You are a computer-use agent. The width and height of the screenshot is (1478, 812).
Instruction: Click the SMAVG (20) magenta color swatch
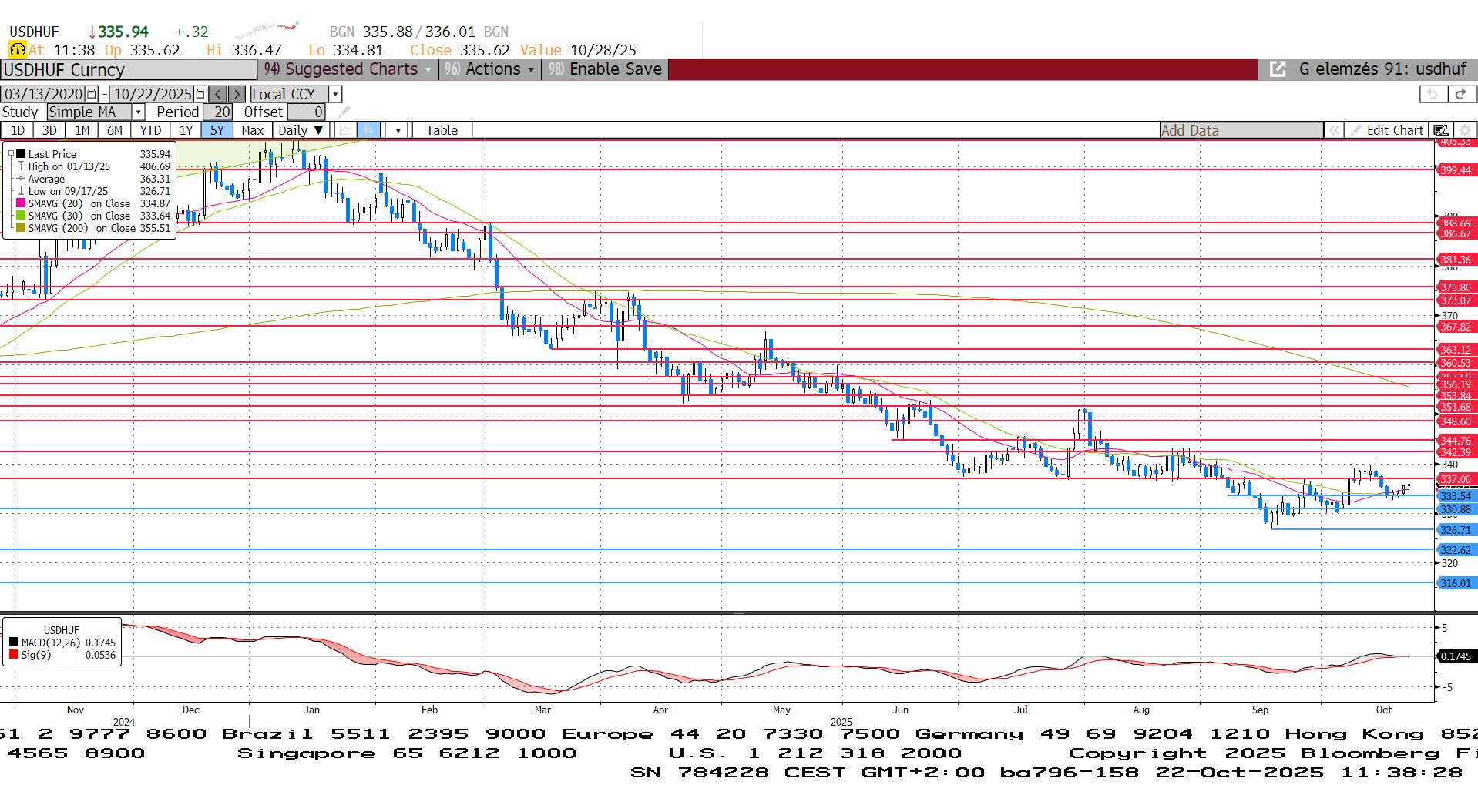21,203
